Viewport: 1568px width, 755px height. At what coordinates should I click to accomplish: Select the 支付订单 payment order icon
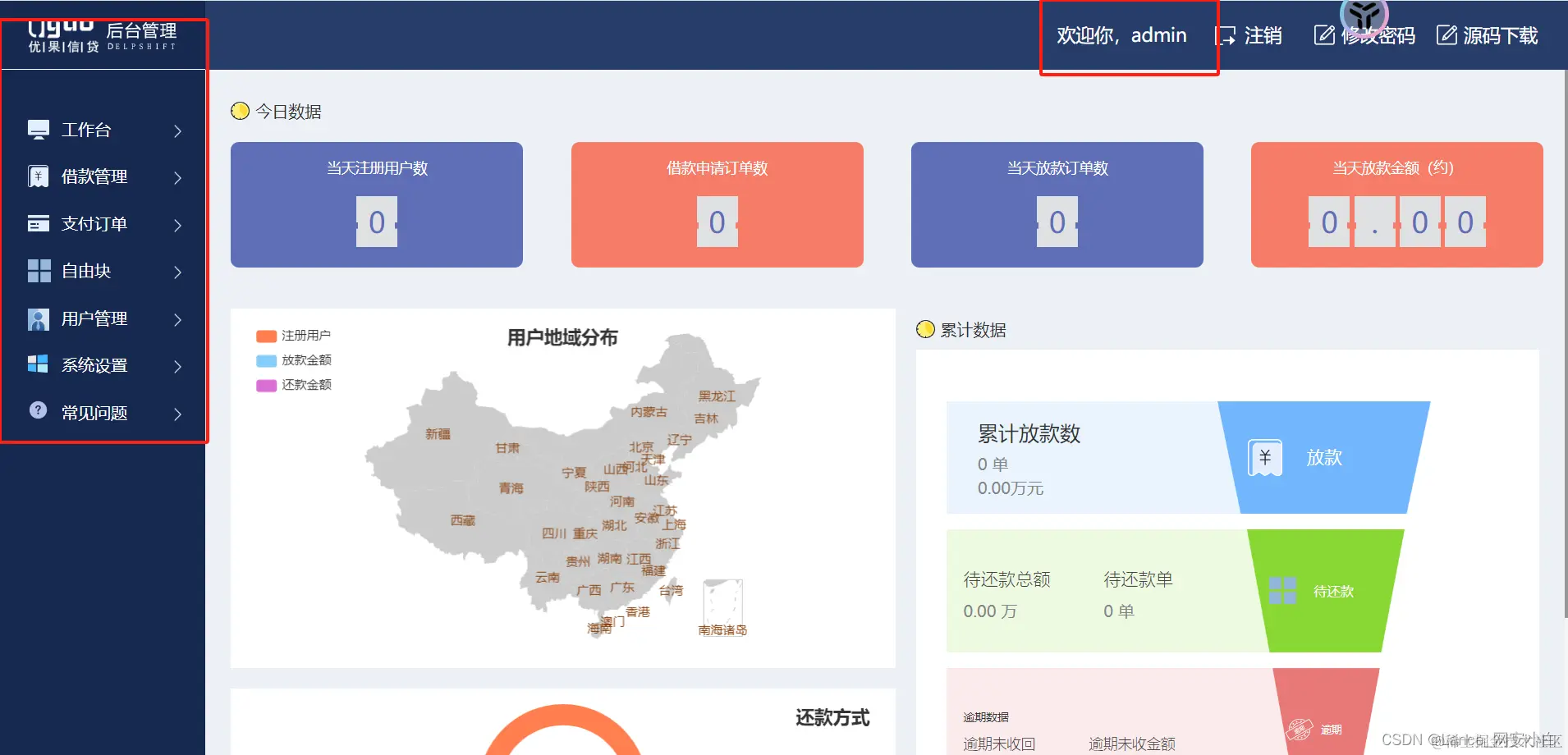tap(37, 223)
